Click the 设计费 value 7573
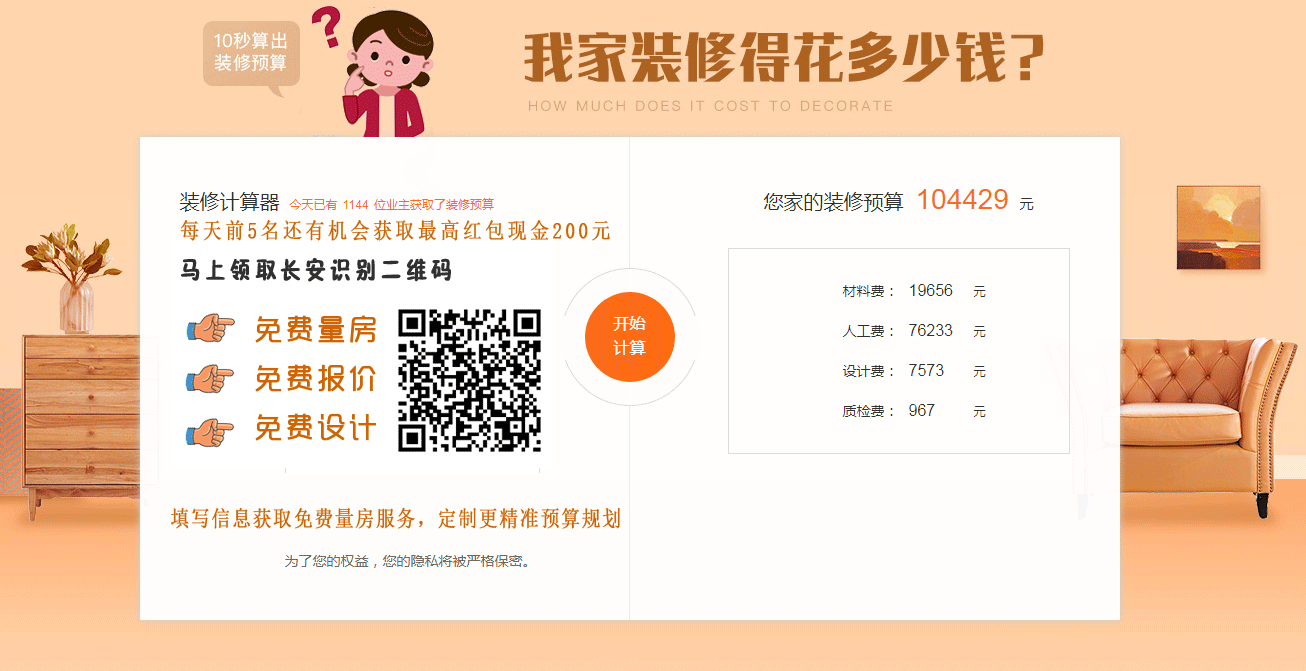The width and height of the screenshot is (1306, 671). pos(926,371)
